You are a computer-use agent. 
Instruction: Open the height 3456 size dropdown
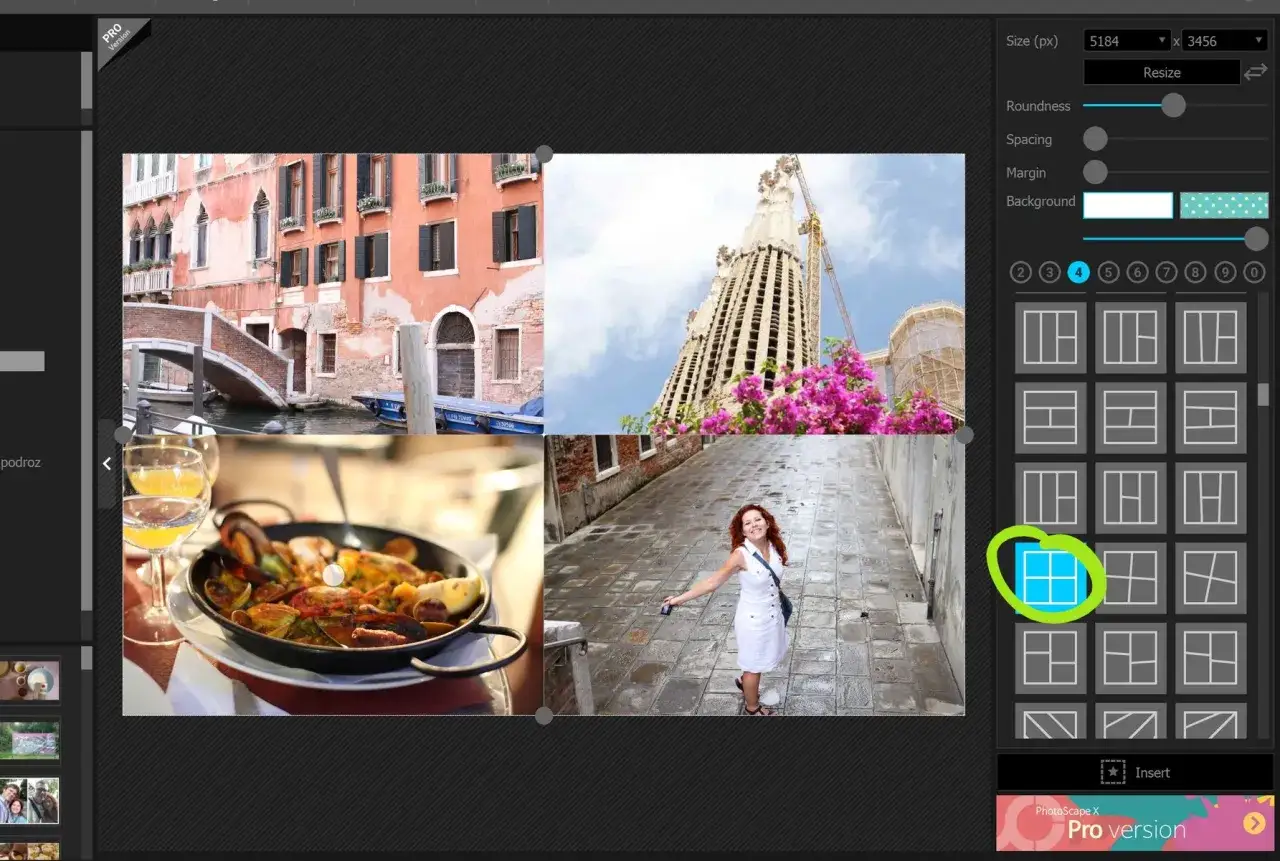point(1224,41)
